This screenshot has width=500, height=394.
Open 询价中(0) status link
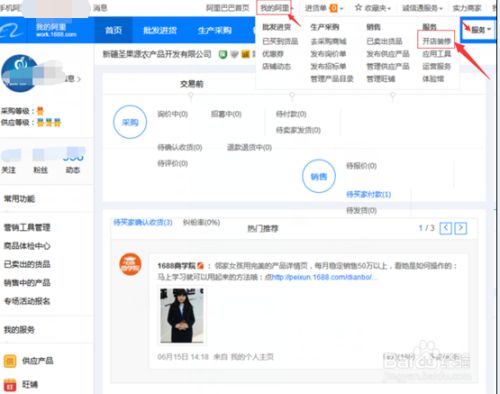click(172, 114)
